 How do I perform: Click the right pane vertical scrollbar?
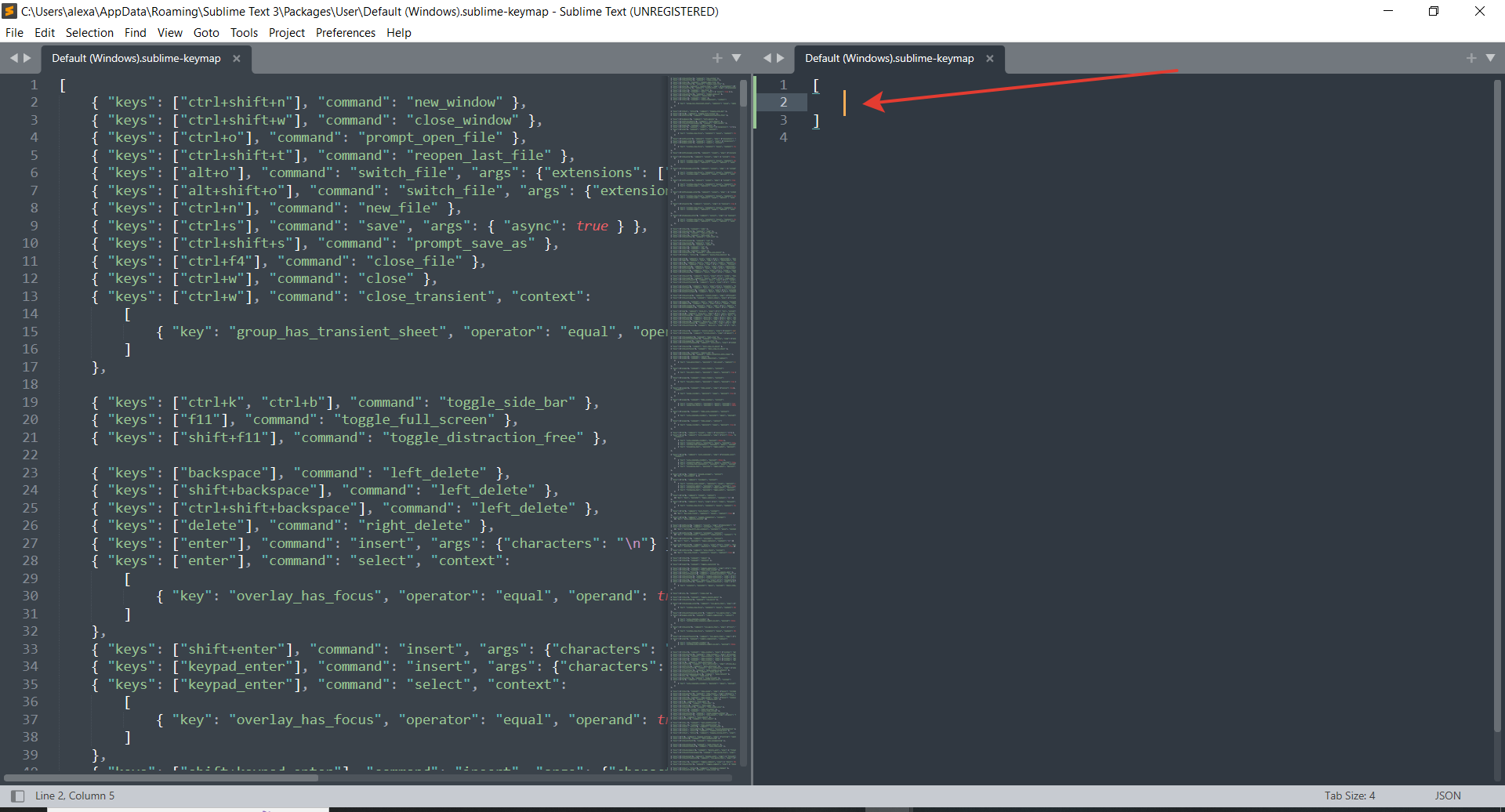pyautogui.click(x=1498, y=405)
